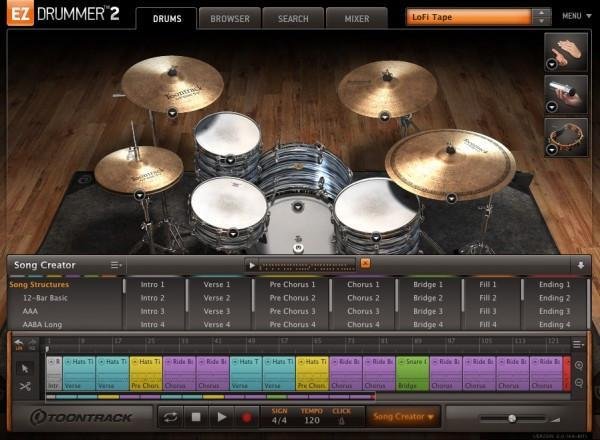The width and height of the screenshot is (600, 440).
Task: Close the orange groove preview button
Action: [365, 263]
